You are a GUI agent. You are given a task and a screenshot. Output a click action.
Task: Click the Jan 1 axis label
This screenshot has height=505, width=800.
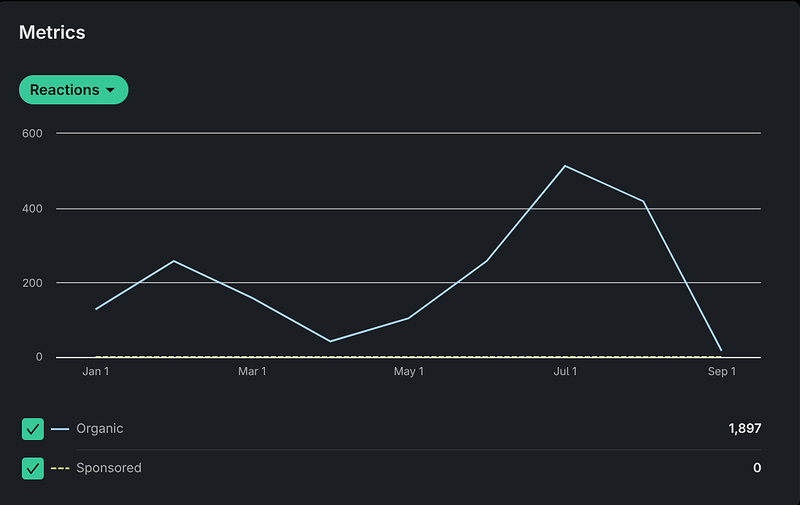(x=96, y=372)
